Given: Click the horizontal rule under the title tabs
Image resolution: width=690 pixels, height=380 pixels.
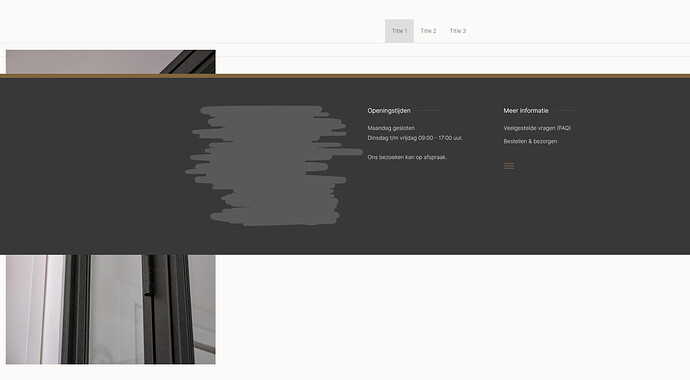Looking at the screenshot, I should [345, 43].
